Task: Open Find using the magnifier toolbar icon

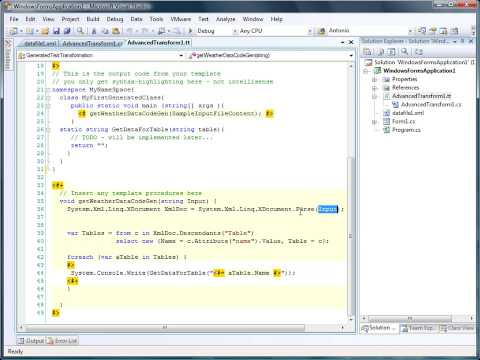Action: point(80,31)
